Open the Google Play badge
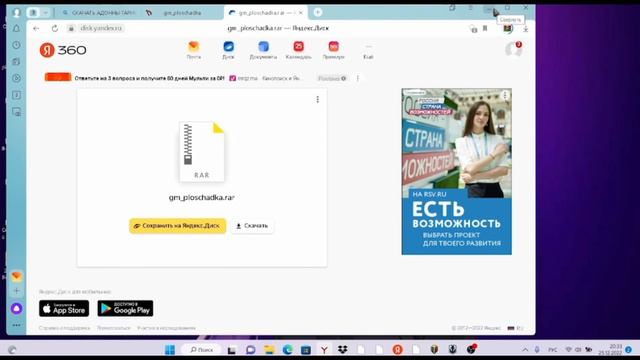The width and height of the screenshot is (640, 360). point(125,308)
